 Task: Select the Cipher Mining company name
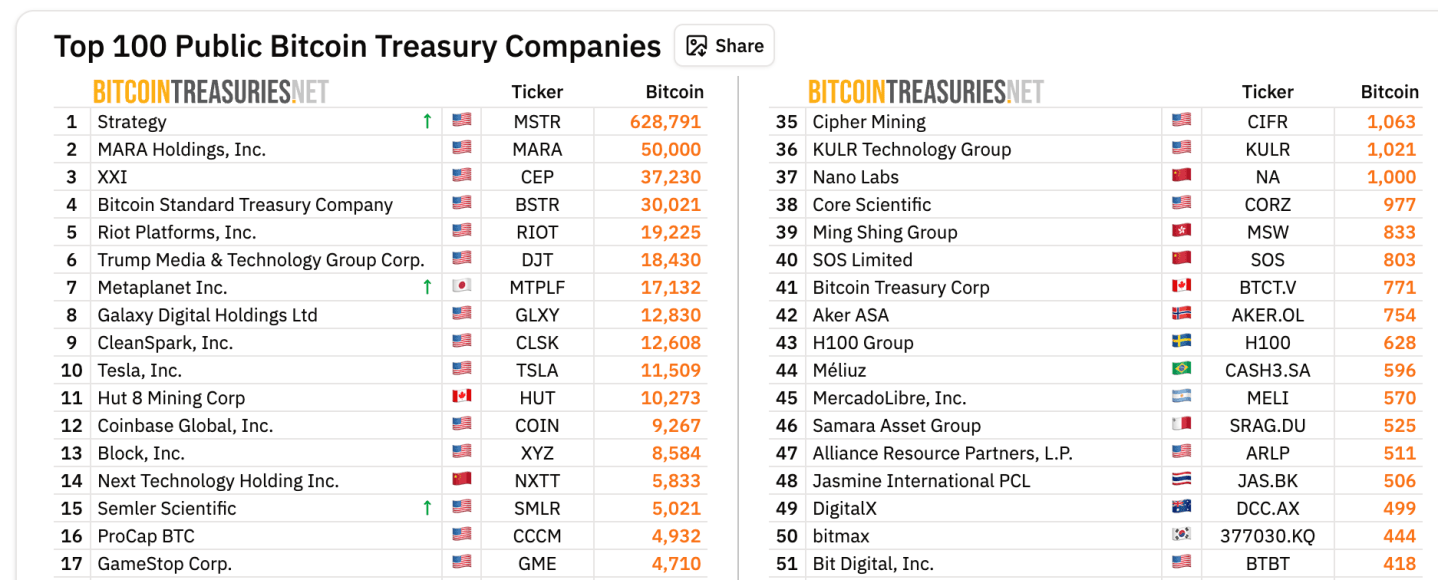tap(869, 122)
